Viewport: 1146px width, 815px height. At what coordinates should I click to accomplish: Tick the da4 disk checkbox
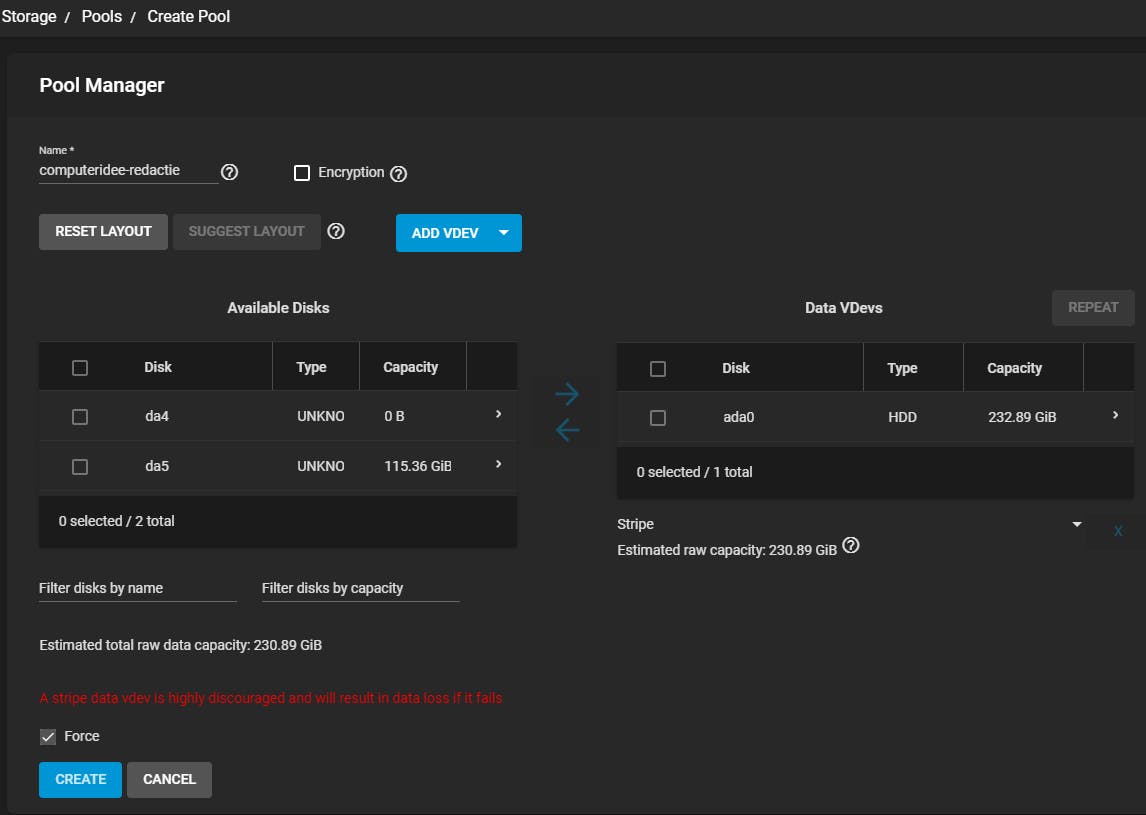80,417
